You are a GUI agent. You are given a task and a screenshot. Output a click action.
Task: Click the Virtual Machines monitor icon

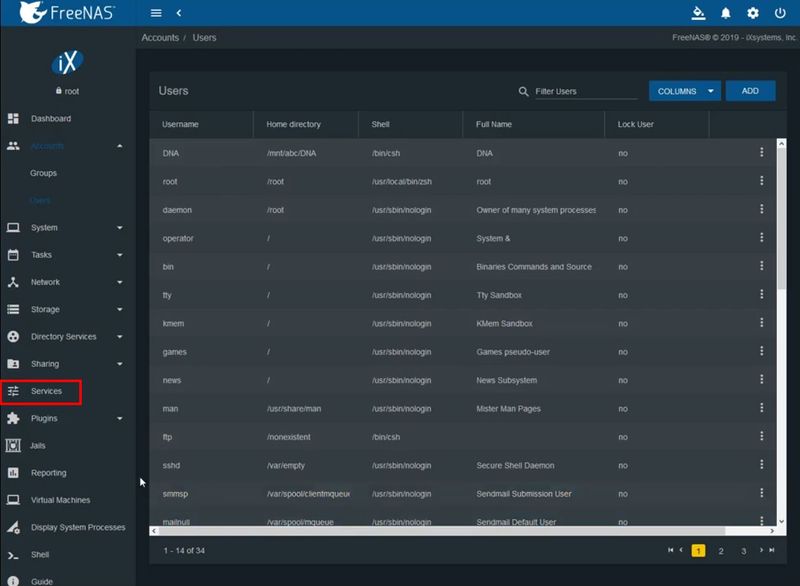tap(12, 499)
